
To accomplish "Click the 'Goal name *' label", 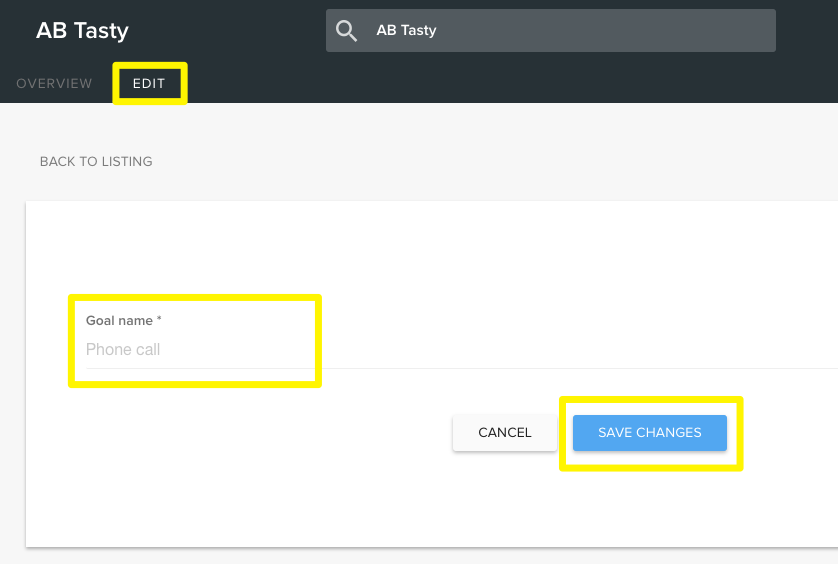I will point(123,320).
